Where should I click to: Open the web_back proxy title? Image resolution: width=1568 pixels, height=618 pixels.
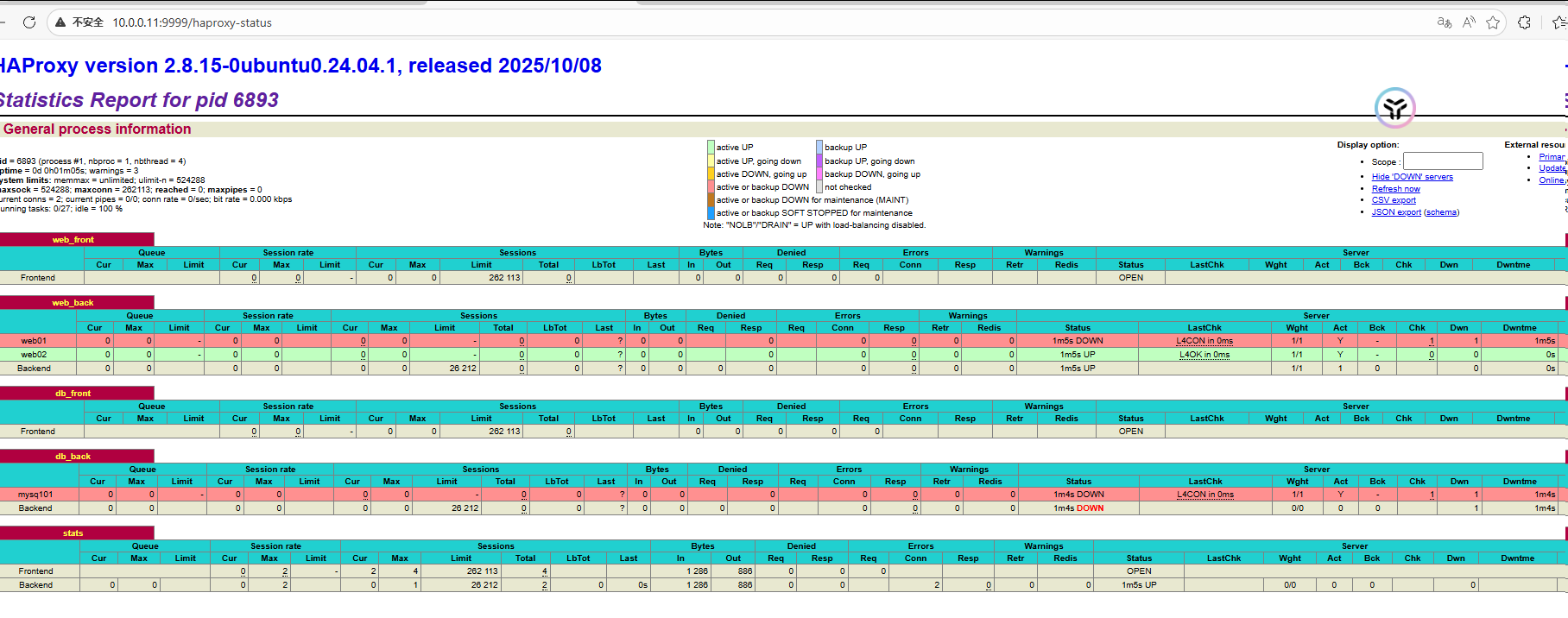tap(73, 303)
